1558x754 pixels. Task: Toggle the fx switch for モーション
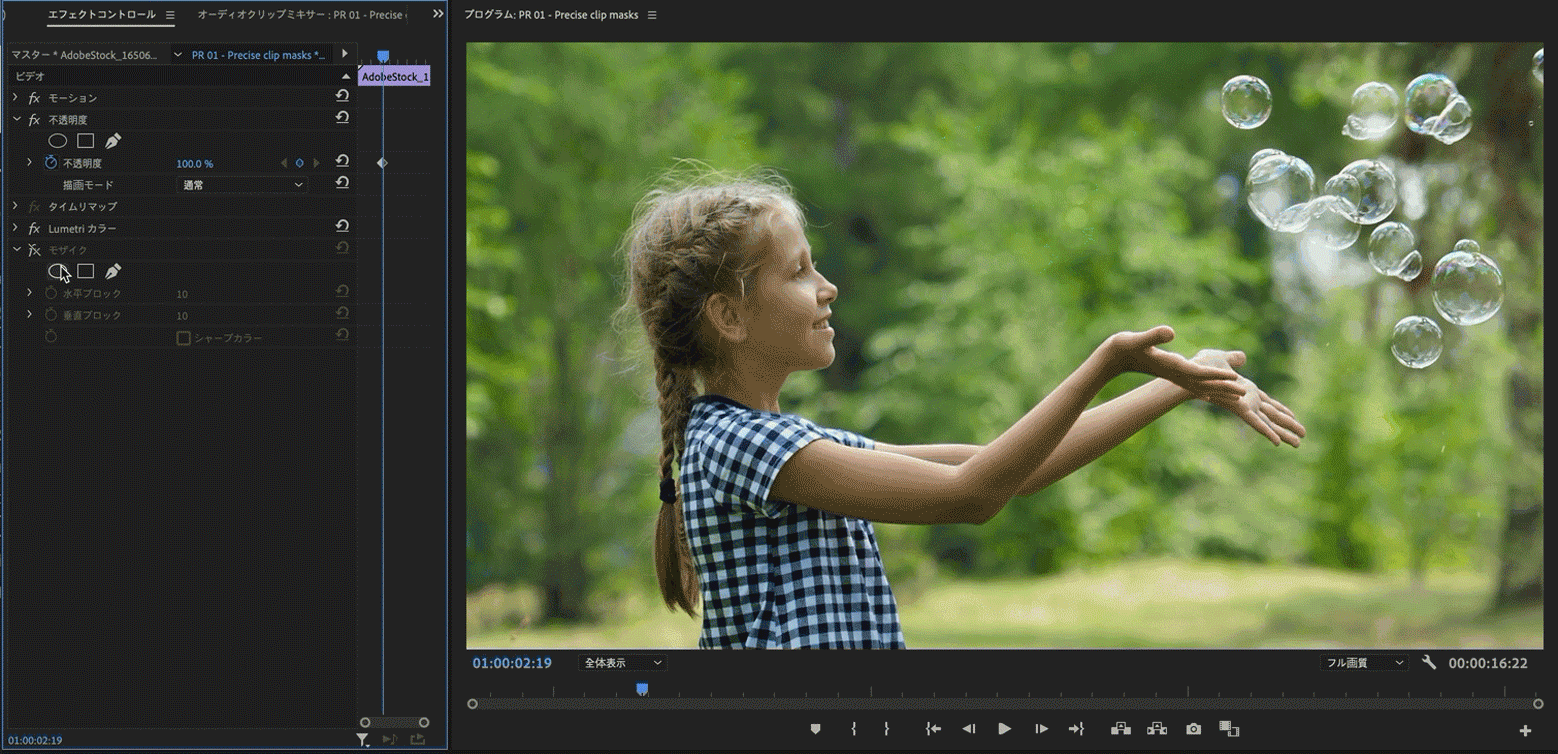point(34,98)
